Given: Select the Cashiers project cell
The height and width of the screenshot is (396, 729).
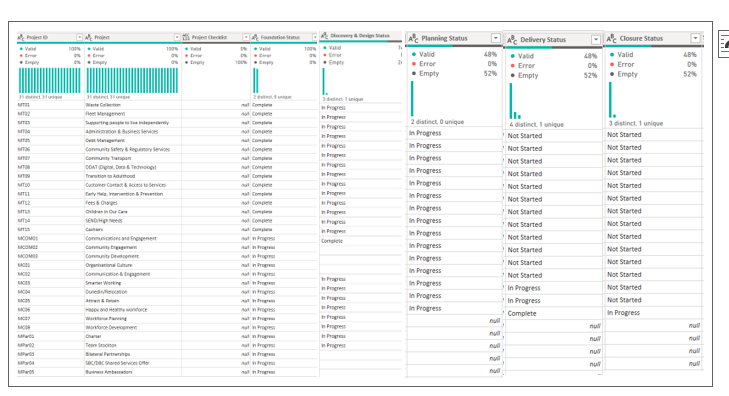Looking at the screenshot, I should [133, 230].
